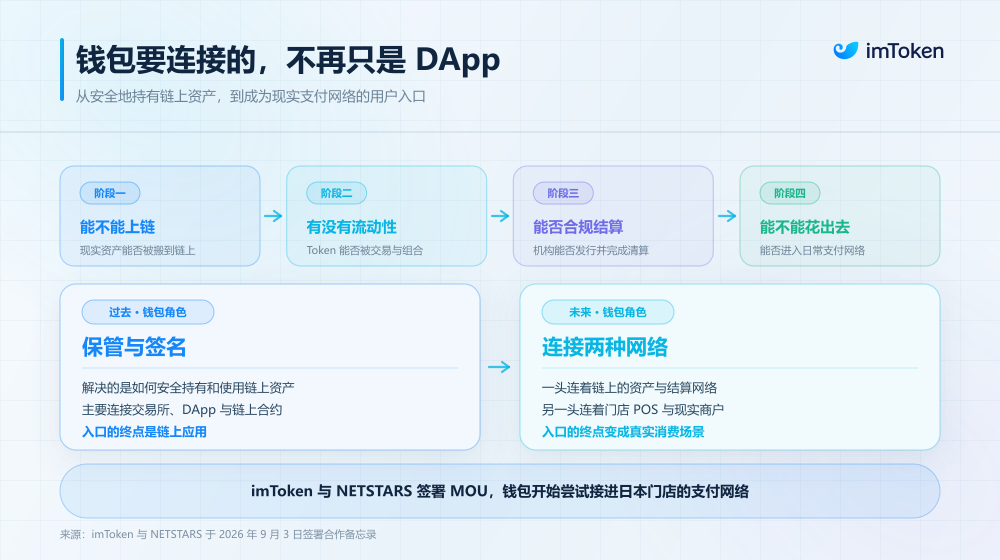Click text 机构能否发行并完成清算

pyautogui.click(x=591, y=251)
